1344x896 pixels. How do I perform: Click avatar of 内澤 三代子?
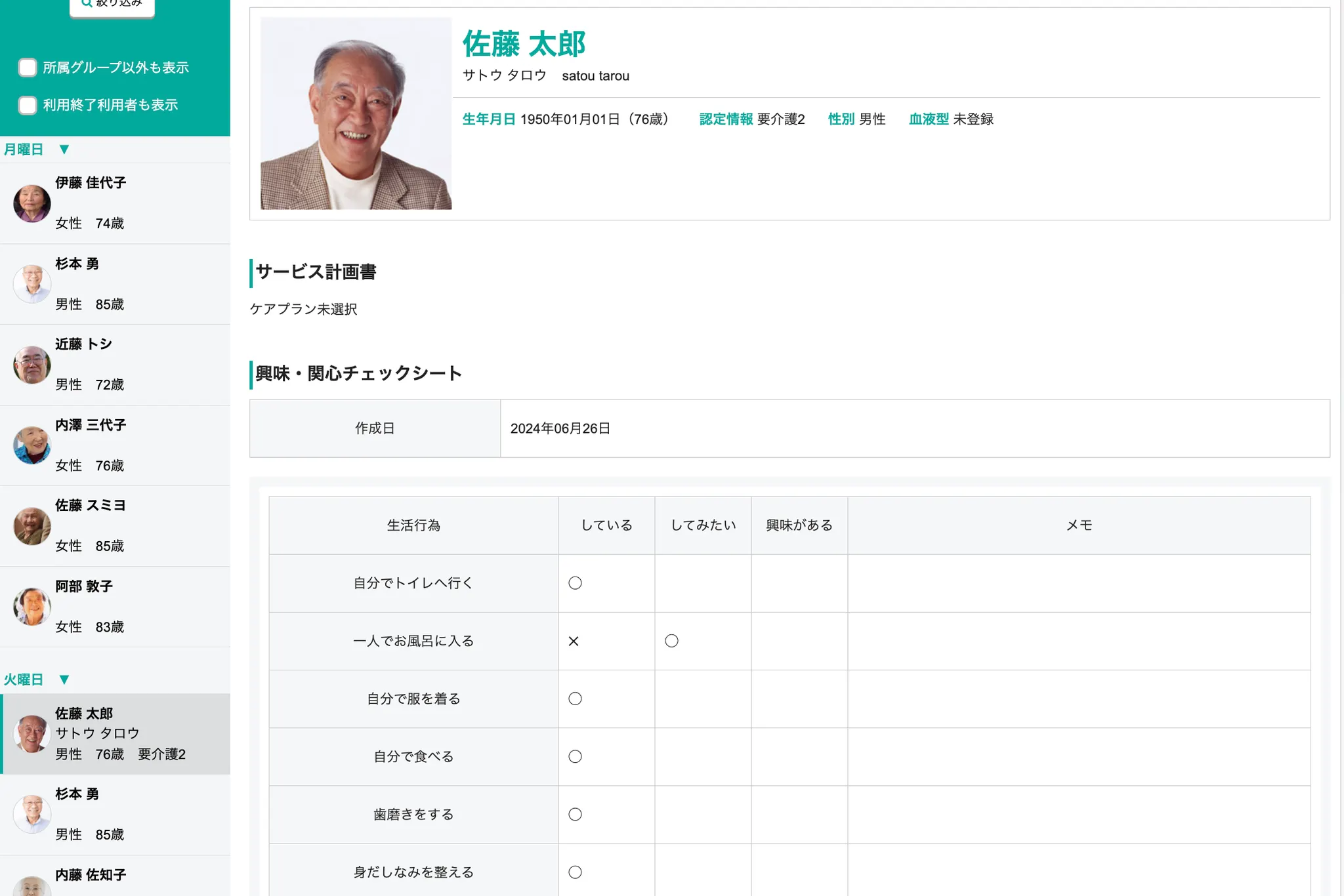click(32, 445)
